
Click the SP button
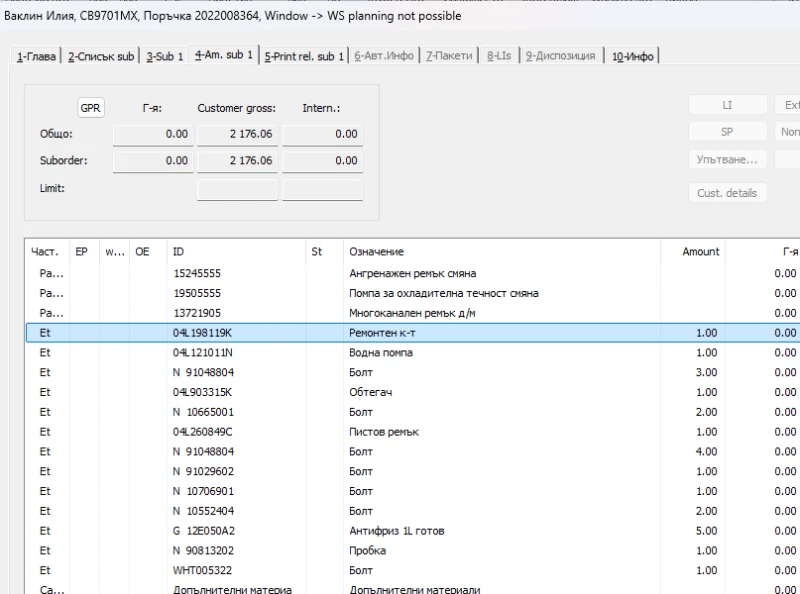[727, 132]
